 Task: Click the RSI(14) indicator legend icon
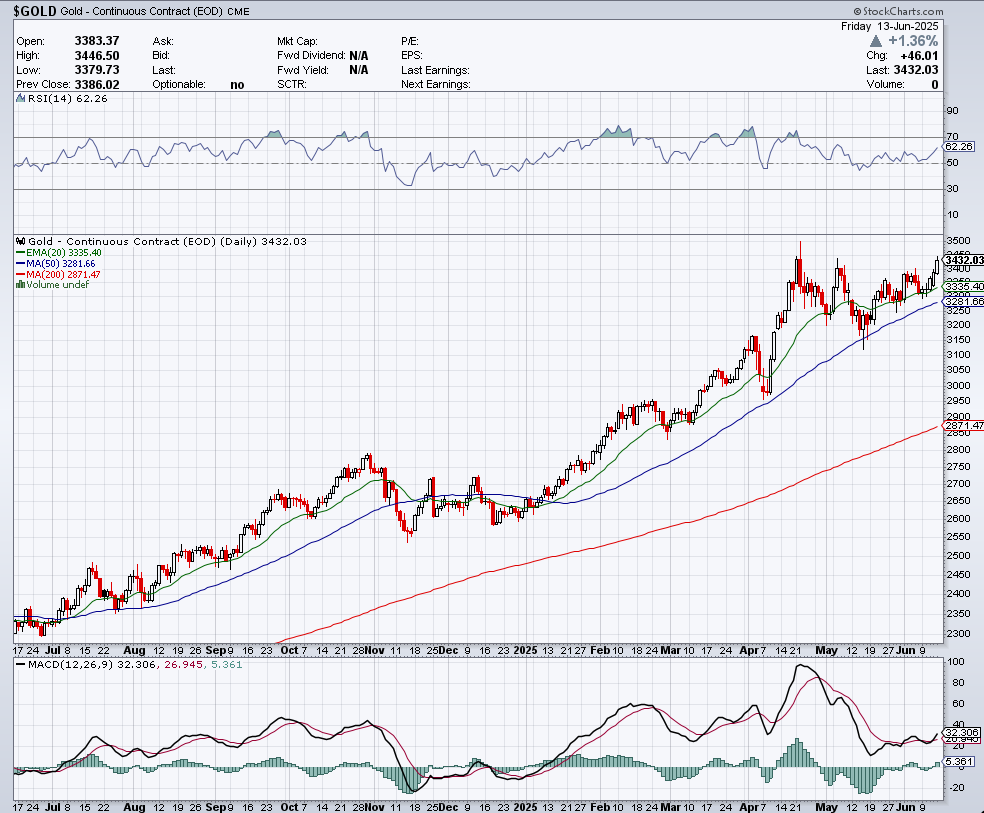pyautogui.click(x=20, y=98)
